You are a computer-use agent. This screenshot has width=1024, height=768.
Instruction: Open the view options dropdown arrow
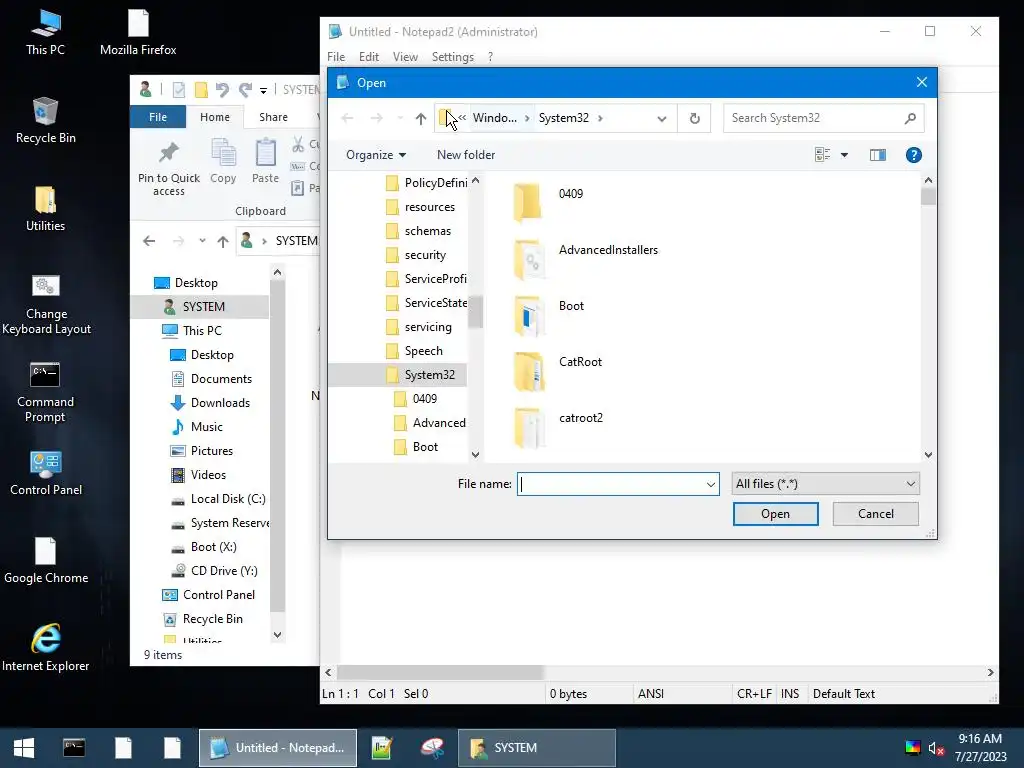tap(844, 155)
